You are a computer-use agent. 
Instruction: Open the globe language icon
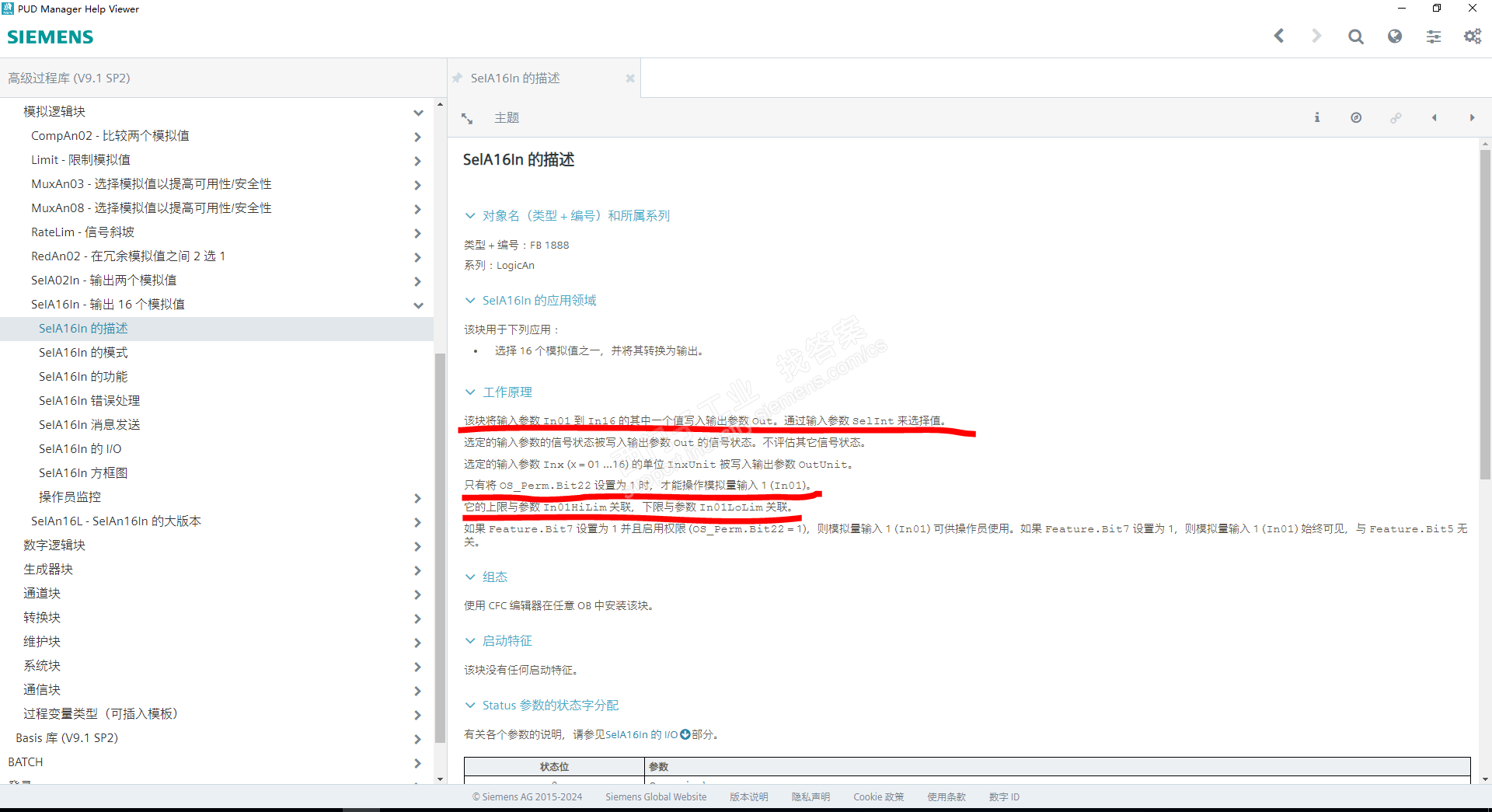pos(1395,37)
